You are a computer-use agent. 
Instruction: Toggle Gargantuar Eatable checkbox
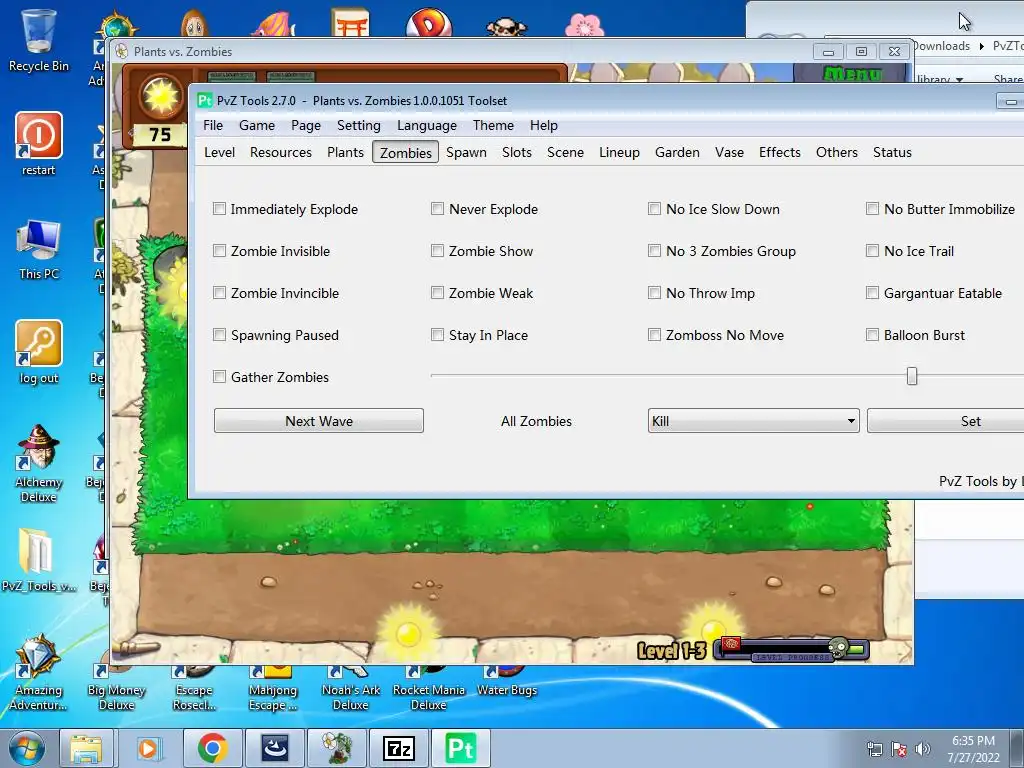point(872,293)
